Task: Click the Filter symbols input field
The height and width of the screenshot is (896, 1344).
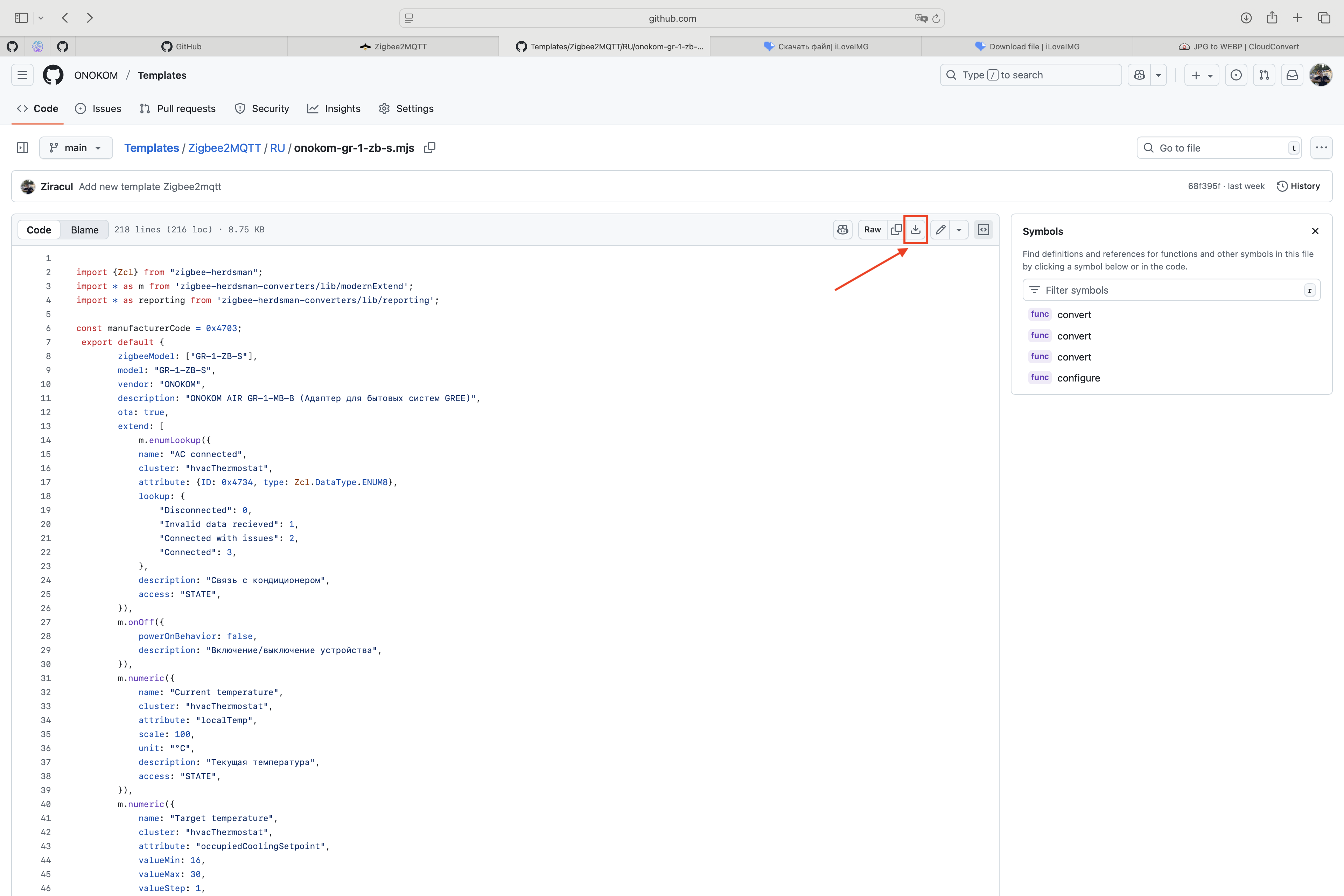Action: pos(1166,290)
